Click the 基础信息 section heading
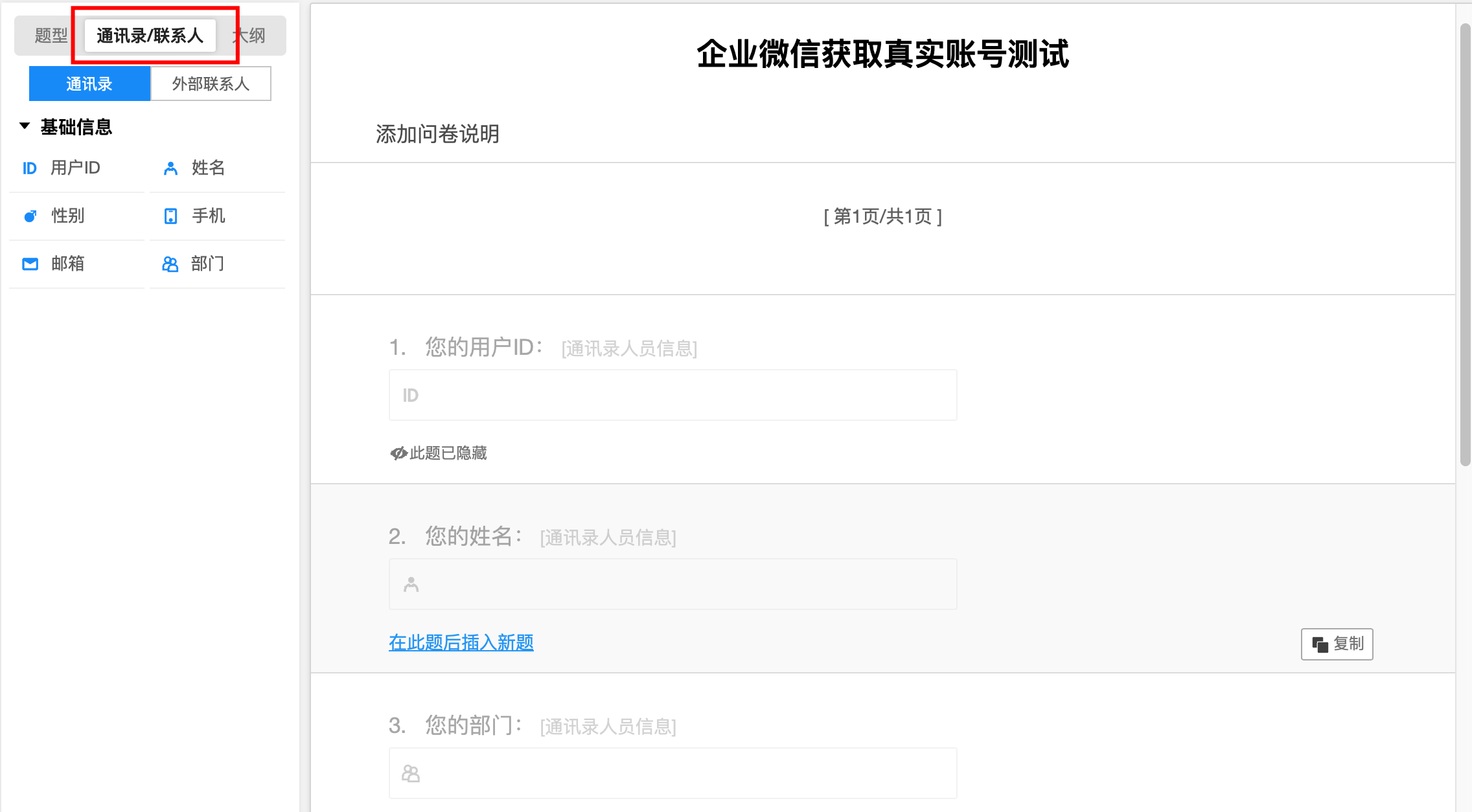This screenshot has width=1472, height=812. (76, 127)
